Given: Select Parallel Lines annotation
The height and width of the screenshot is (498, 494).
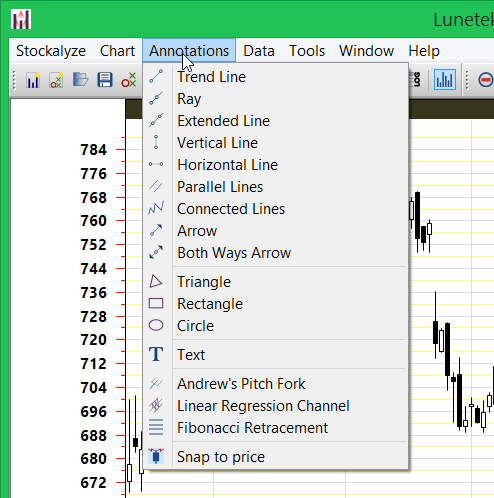Looking at the screenshot, I should [x=275, y=187].
